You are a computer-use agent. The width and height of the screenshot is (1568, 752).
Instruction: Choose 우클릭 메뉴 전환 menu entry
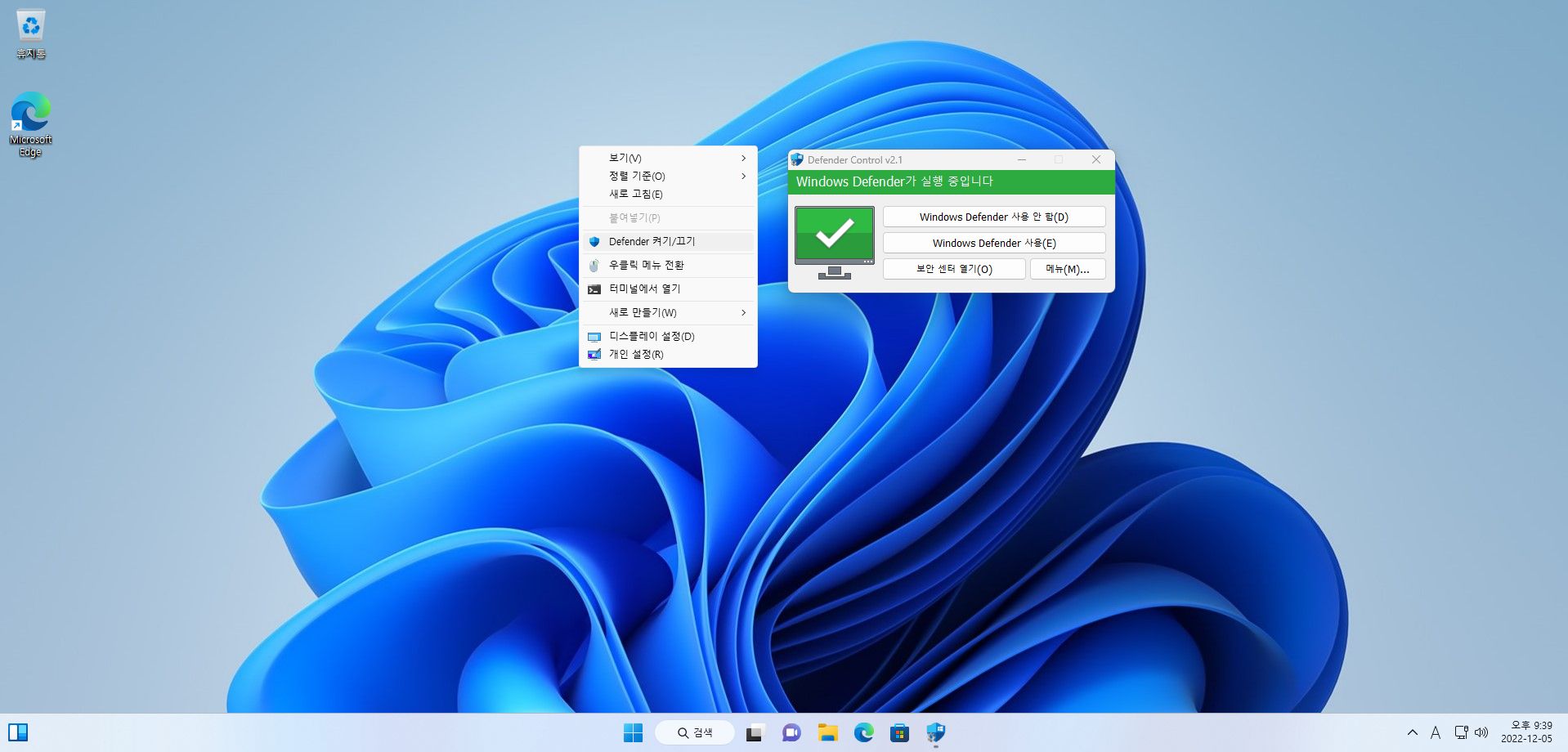[668, 266]
